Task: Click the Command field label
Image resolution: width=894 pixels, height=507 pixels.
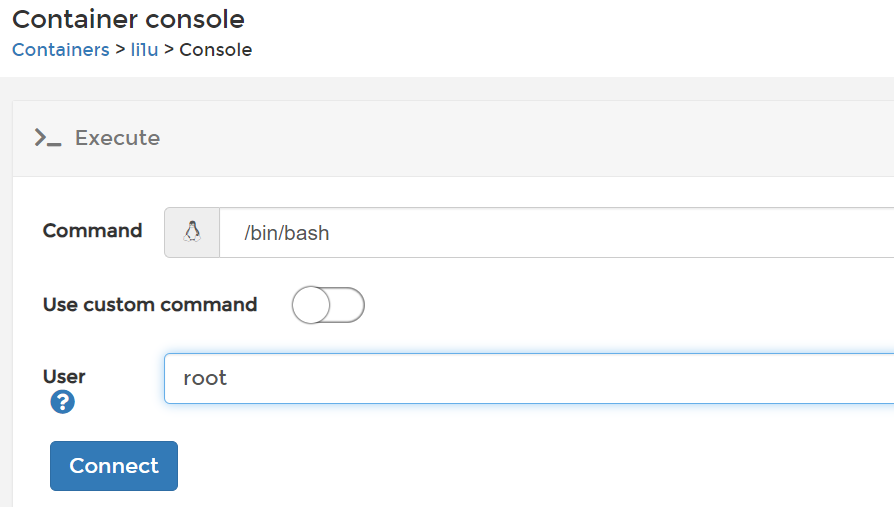Action: pos(92,230)
